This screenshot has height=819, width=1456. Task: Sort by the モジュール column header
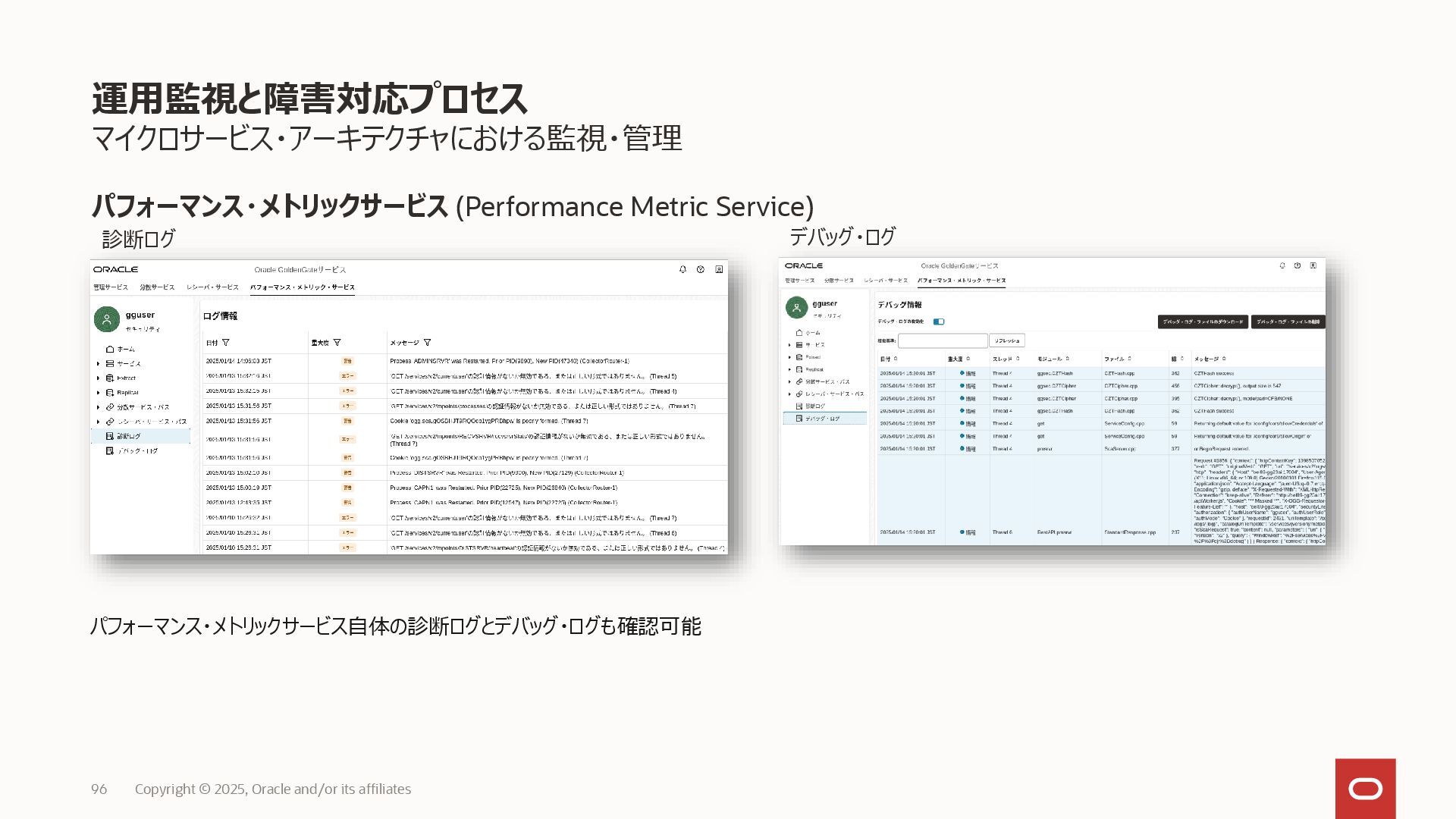pyautogui.click(x=1050, y=359)
